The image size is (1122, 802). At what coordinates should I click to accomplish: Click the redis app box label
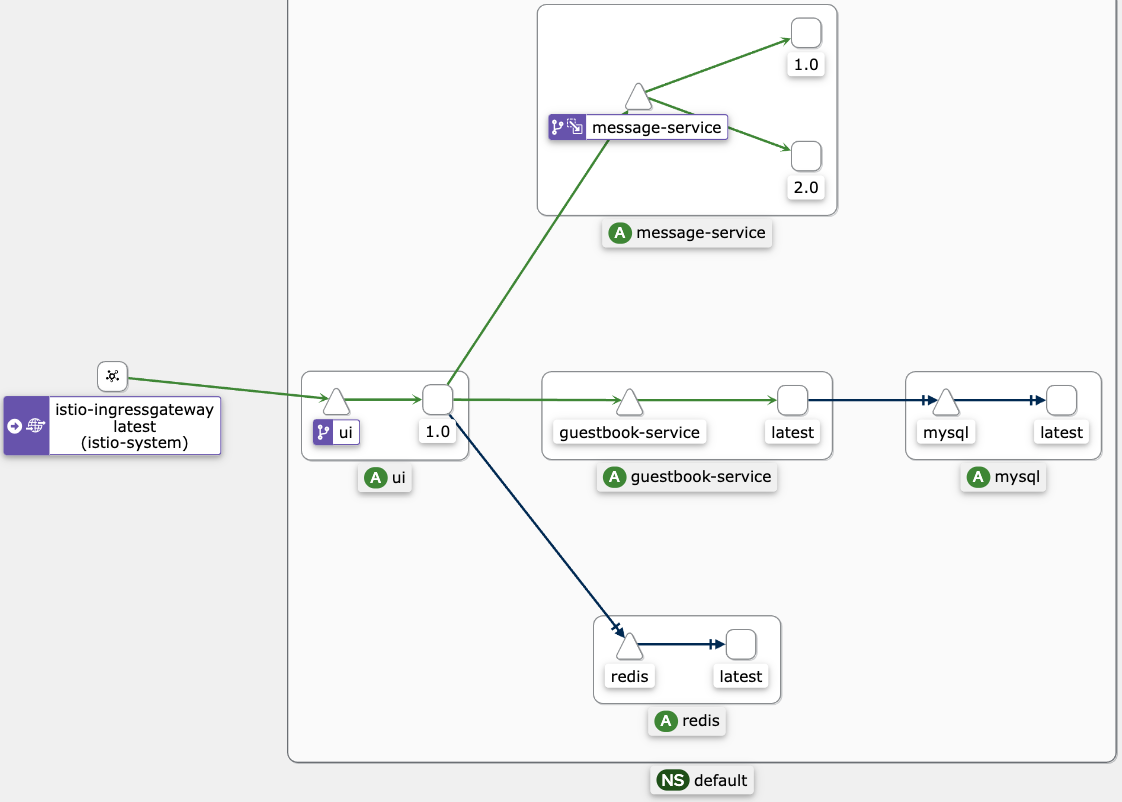[687, 721]
